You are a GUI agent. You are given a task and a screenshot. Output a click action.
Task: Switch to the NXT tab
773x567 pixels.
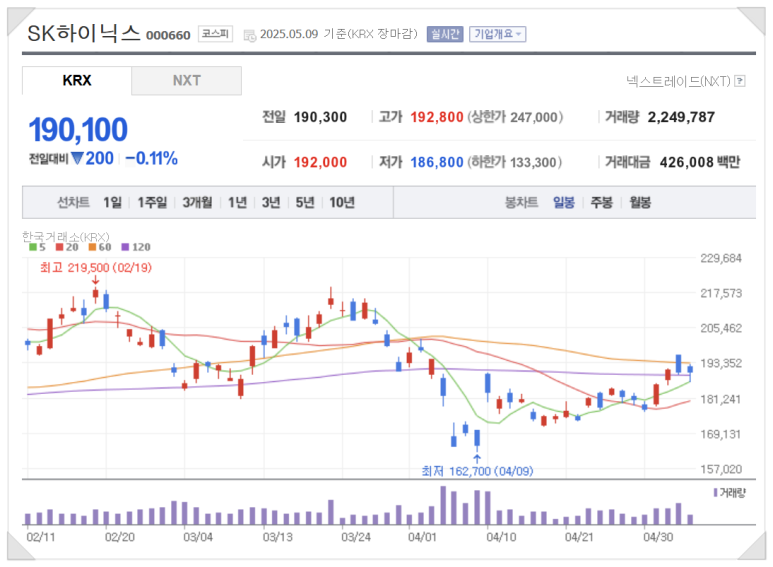click(186, 80)
